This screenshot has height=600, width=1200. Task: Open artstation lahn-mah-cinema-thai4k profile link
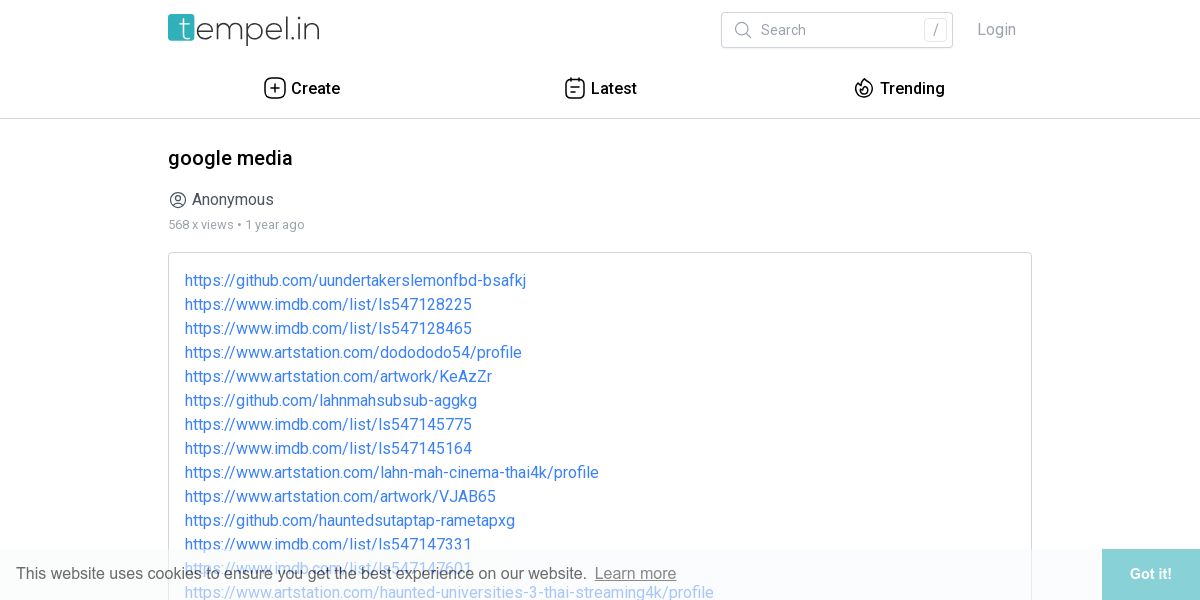point(392,473)
